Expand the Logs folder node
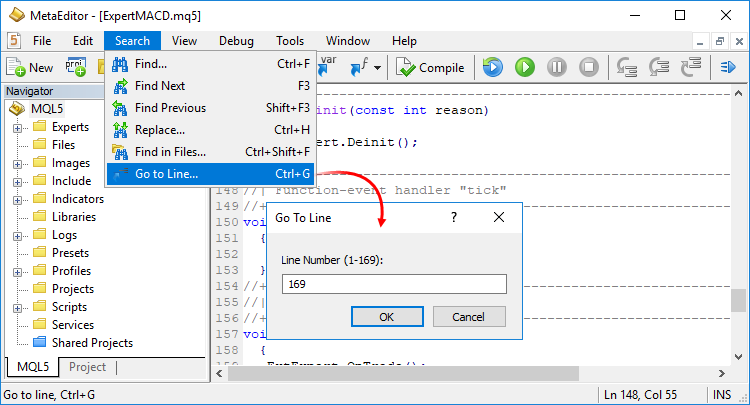 17,236
